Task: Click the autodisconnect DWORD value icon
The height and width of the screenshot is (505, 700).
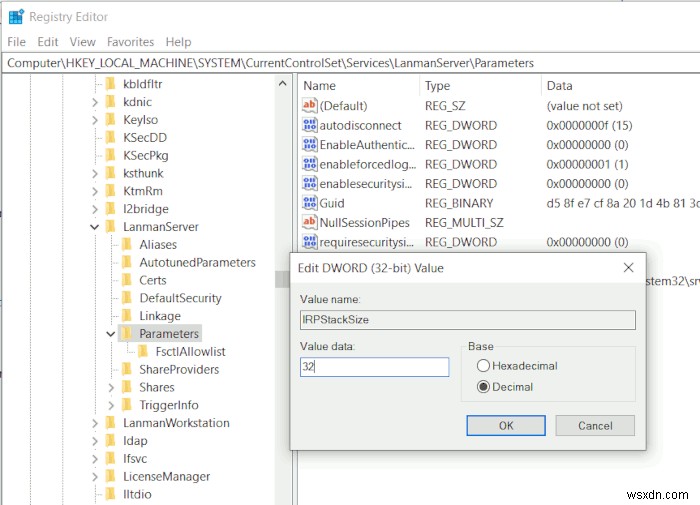Action: (x=309, y=125)
